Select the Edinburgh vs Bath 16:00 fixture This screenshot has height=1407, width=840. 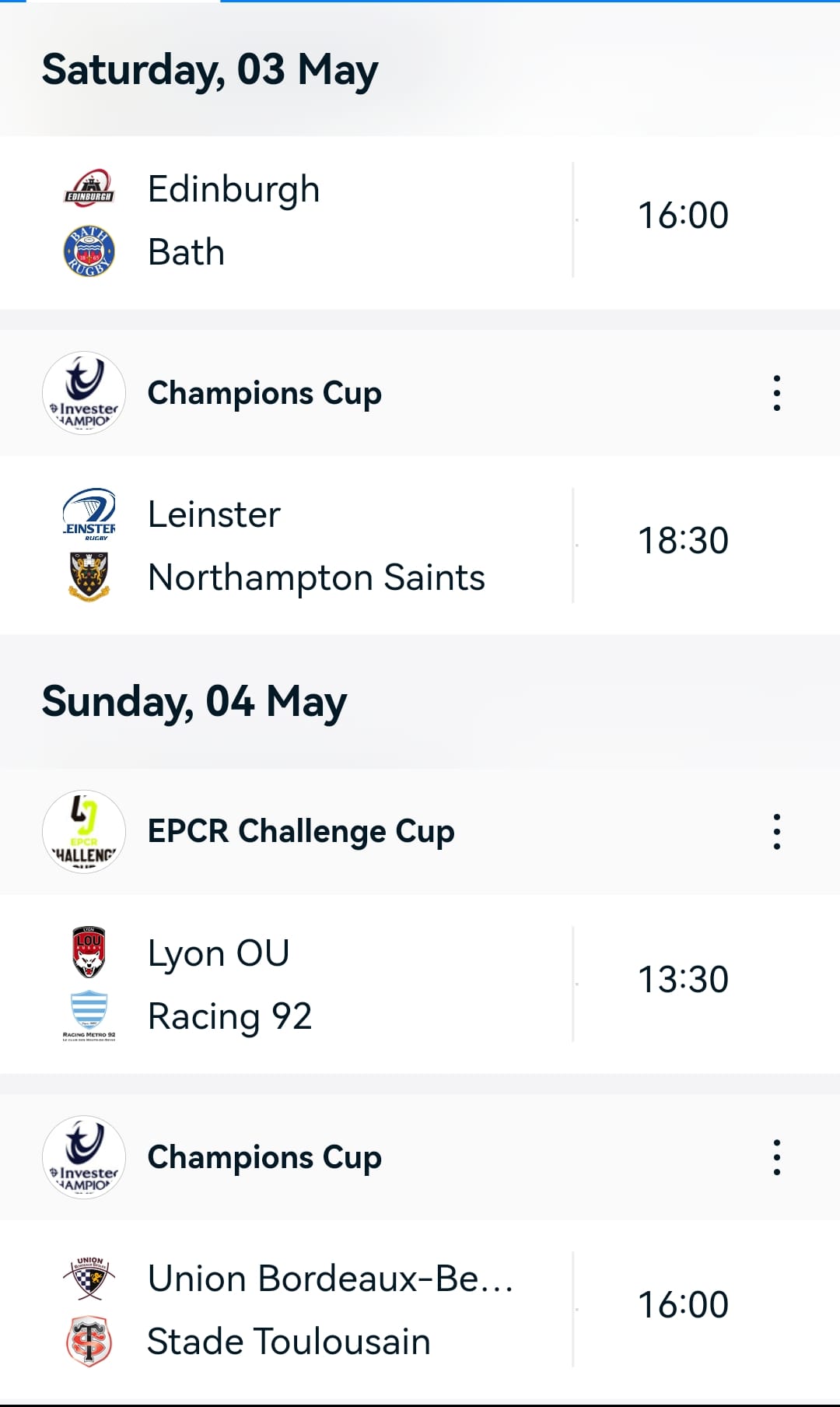pos(420,221)
